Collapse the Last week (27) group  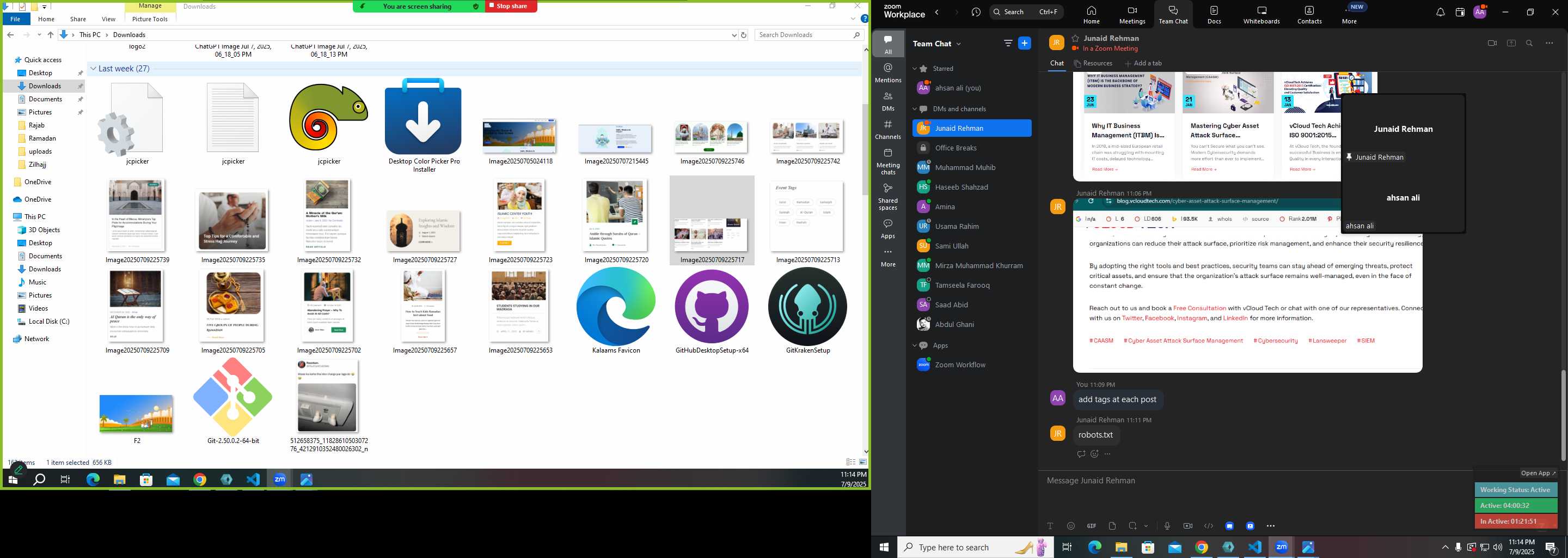93,69
